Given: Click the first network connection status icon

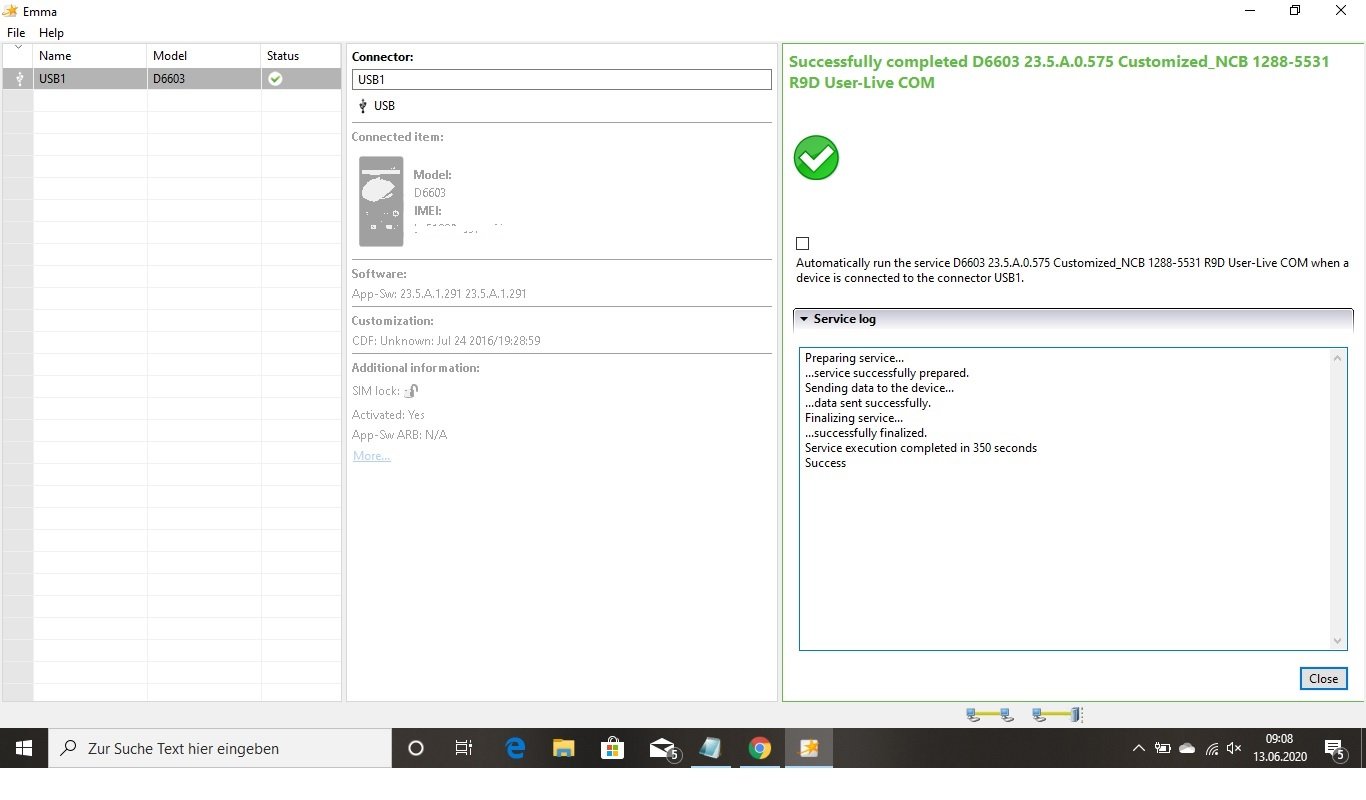Looking at the screenshot, I should [990, 715].
